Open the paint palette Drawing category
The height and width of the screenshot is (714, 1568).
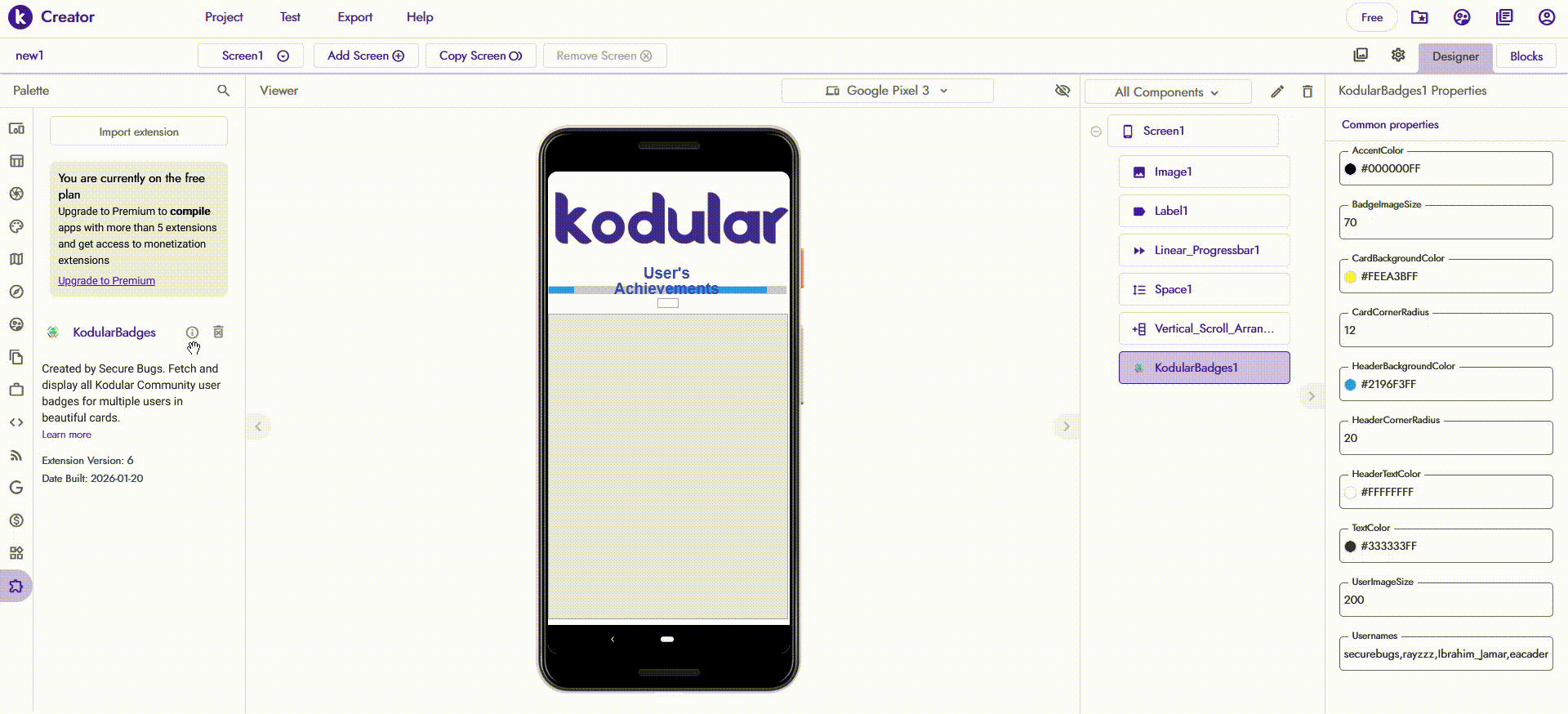point(16,226)
